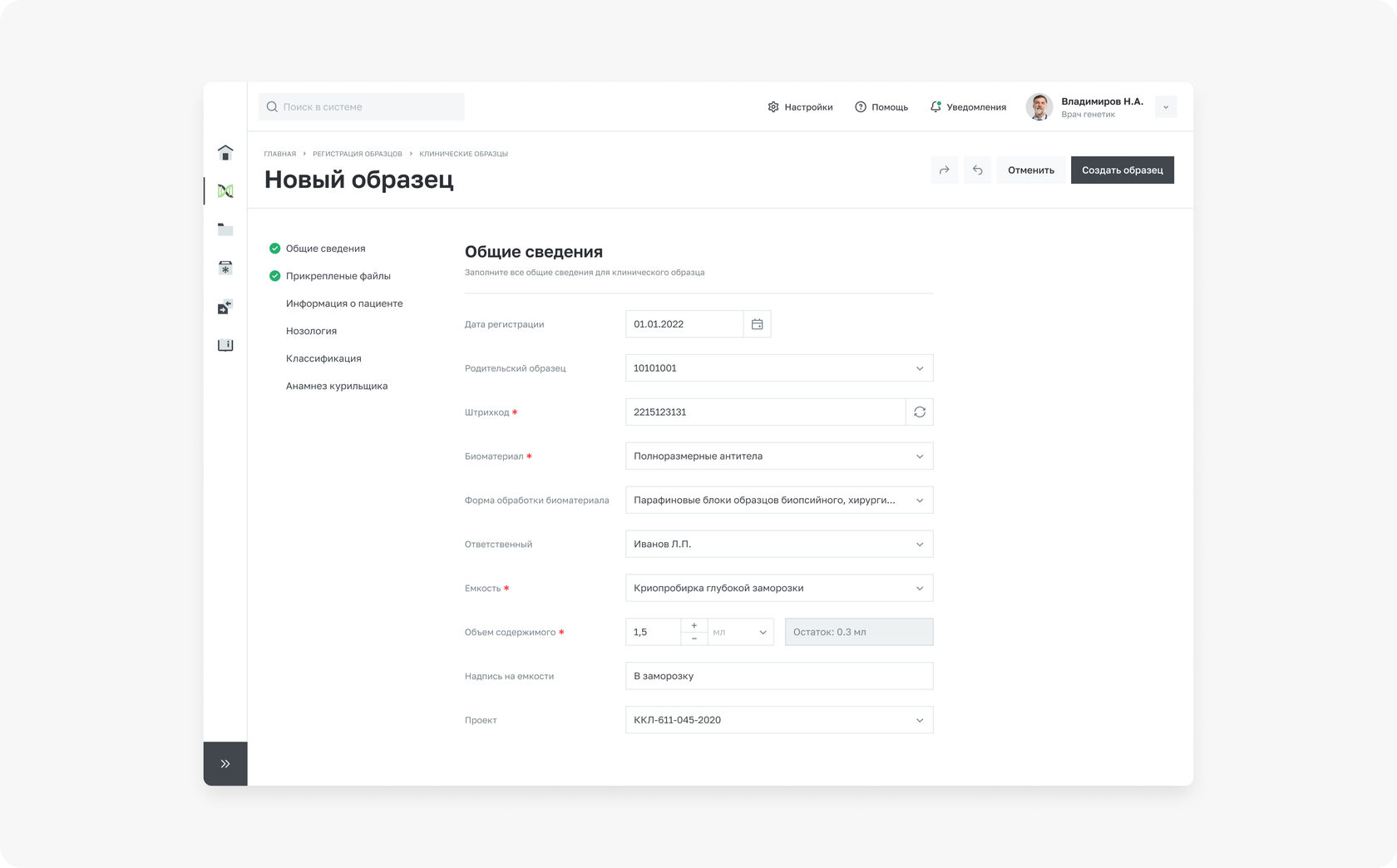Click the registration date field
This screenshot has height=868, width=1397.
point(684,324)
